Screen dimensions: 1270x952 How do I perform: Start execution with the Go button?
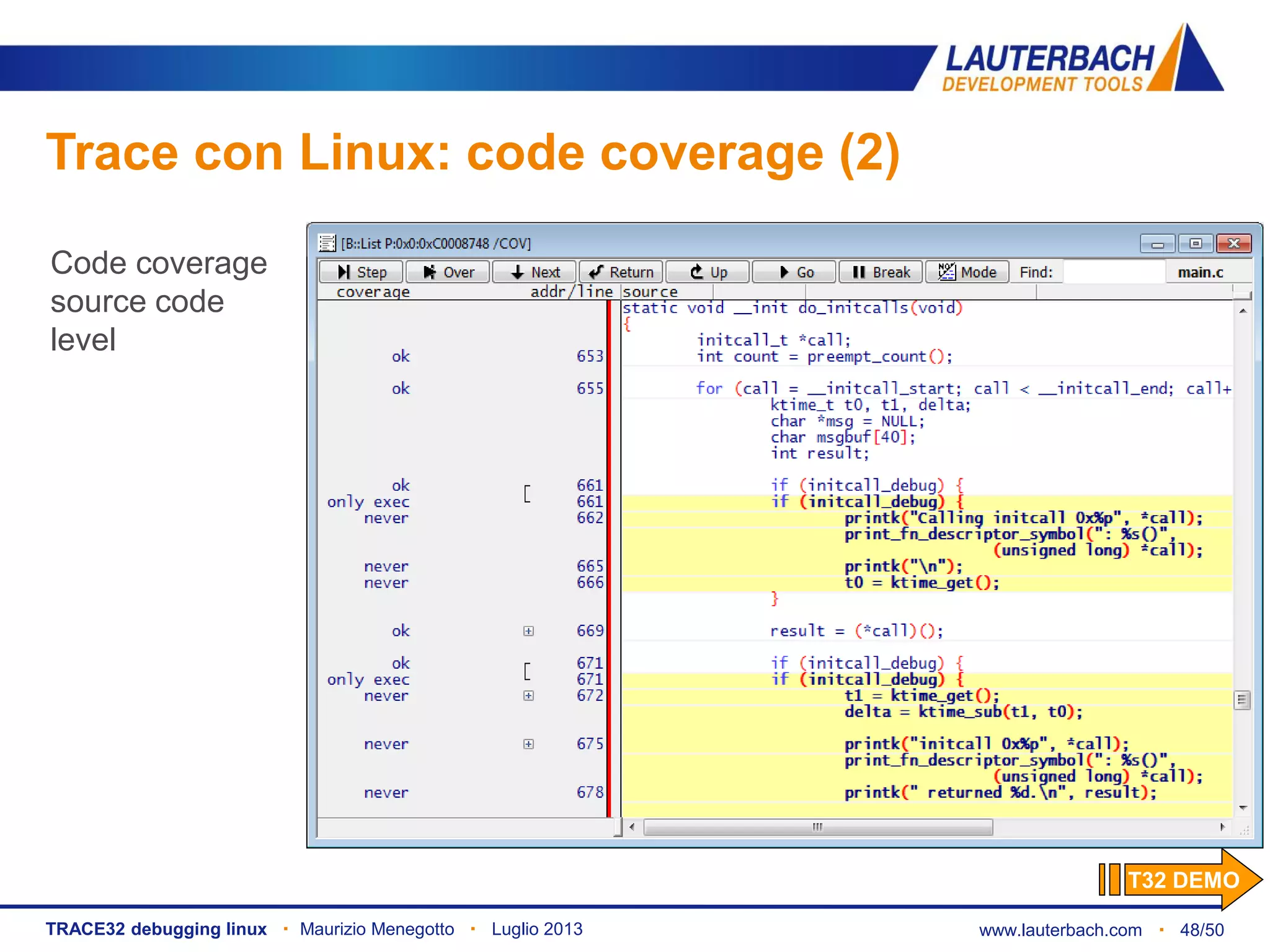point(794,272)
